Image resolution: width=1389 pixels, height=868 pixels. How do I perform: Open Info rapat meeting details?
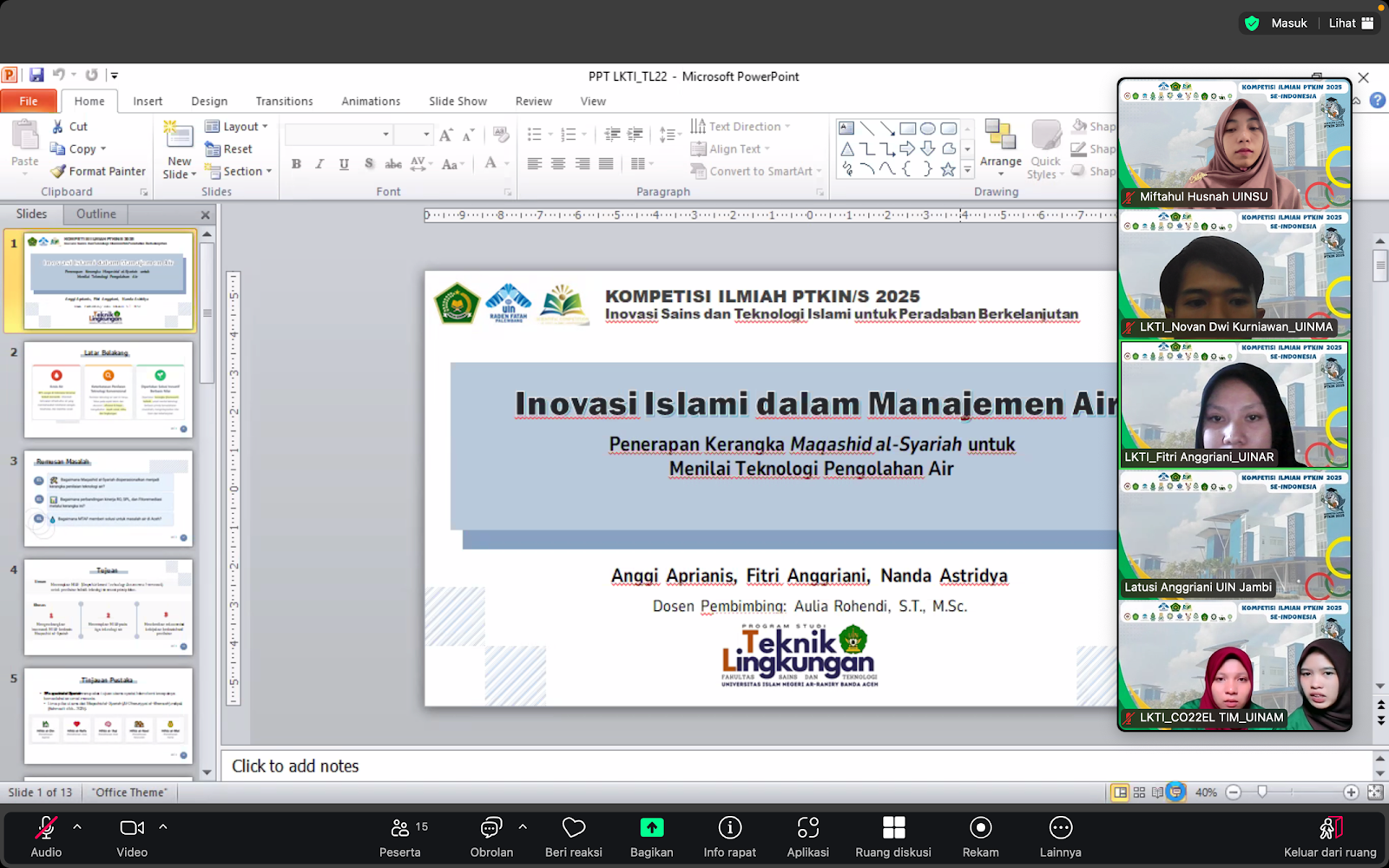[x=729, y=828]
